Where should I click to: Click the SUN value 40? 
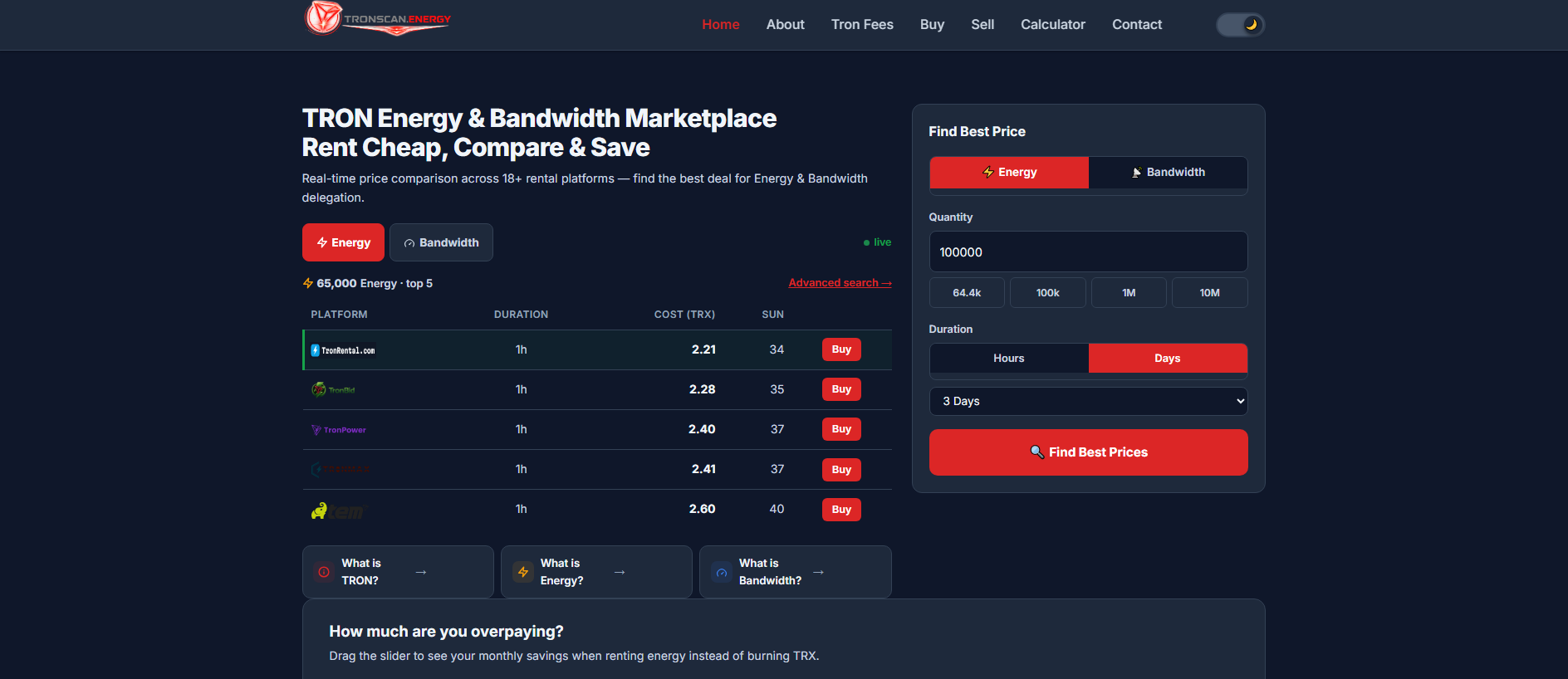[x=777, y=509]
